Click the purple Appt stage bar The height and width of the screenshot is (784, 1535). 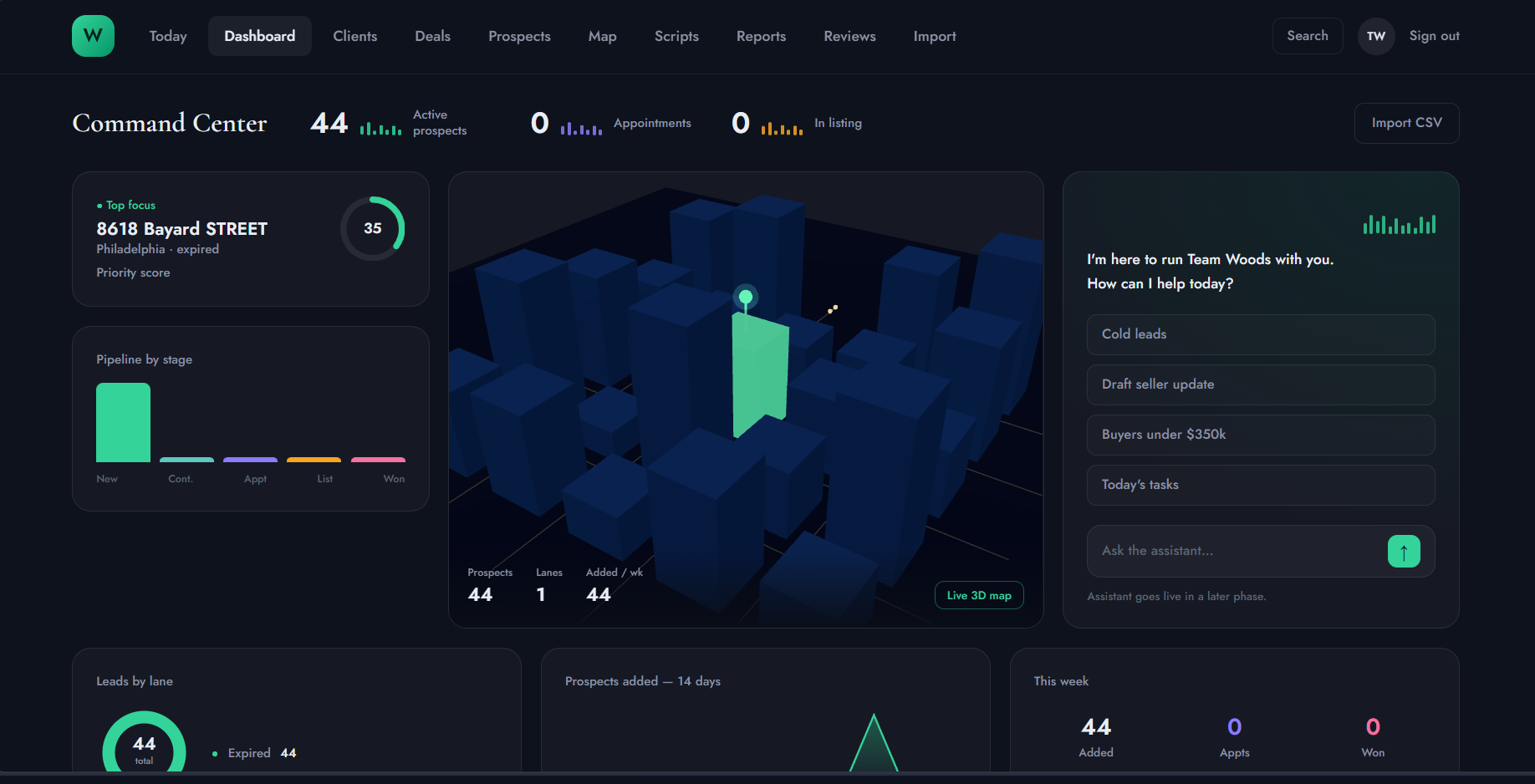tap(250, 460)
